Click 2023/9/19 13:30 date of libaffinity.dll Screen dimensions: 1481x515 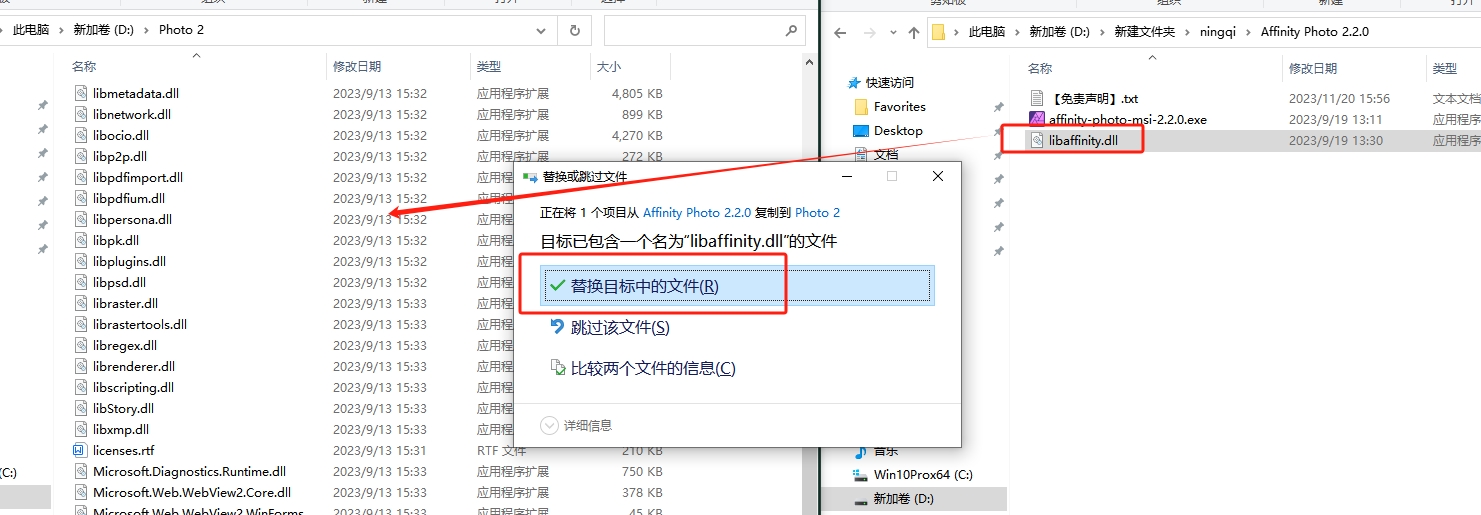pyautogui.click(x=1336, y=140)
